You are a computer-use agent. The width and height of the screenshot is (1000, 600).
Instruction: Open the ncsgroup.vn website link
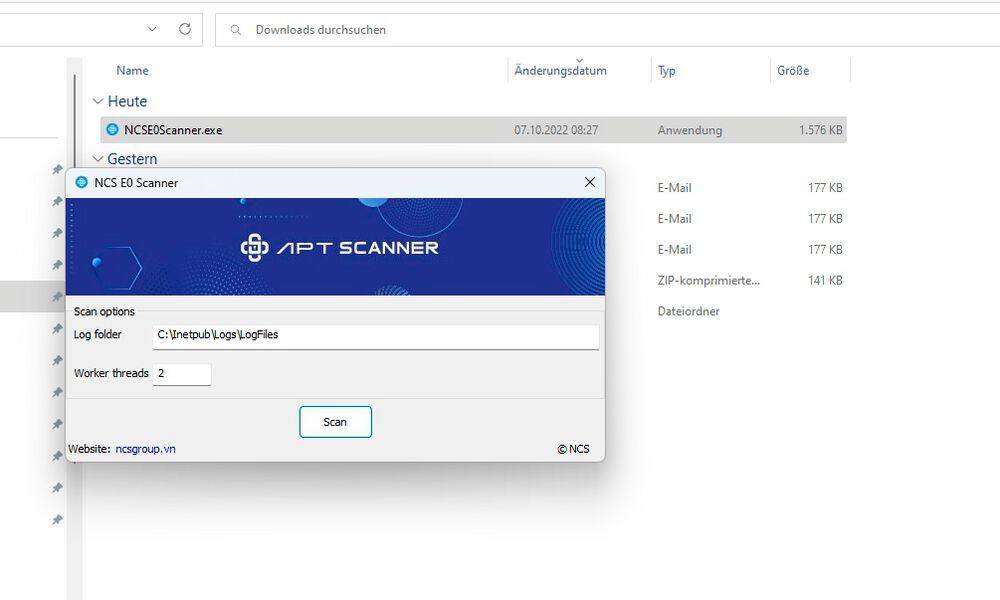tap(145, 449)
